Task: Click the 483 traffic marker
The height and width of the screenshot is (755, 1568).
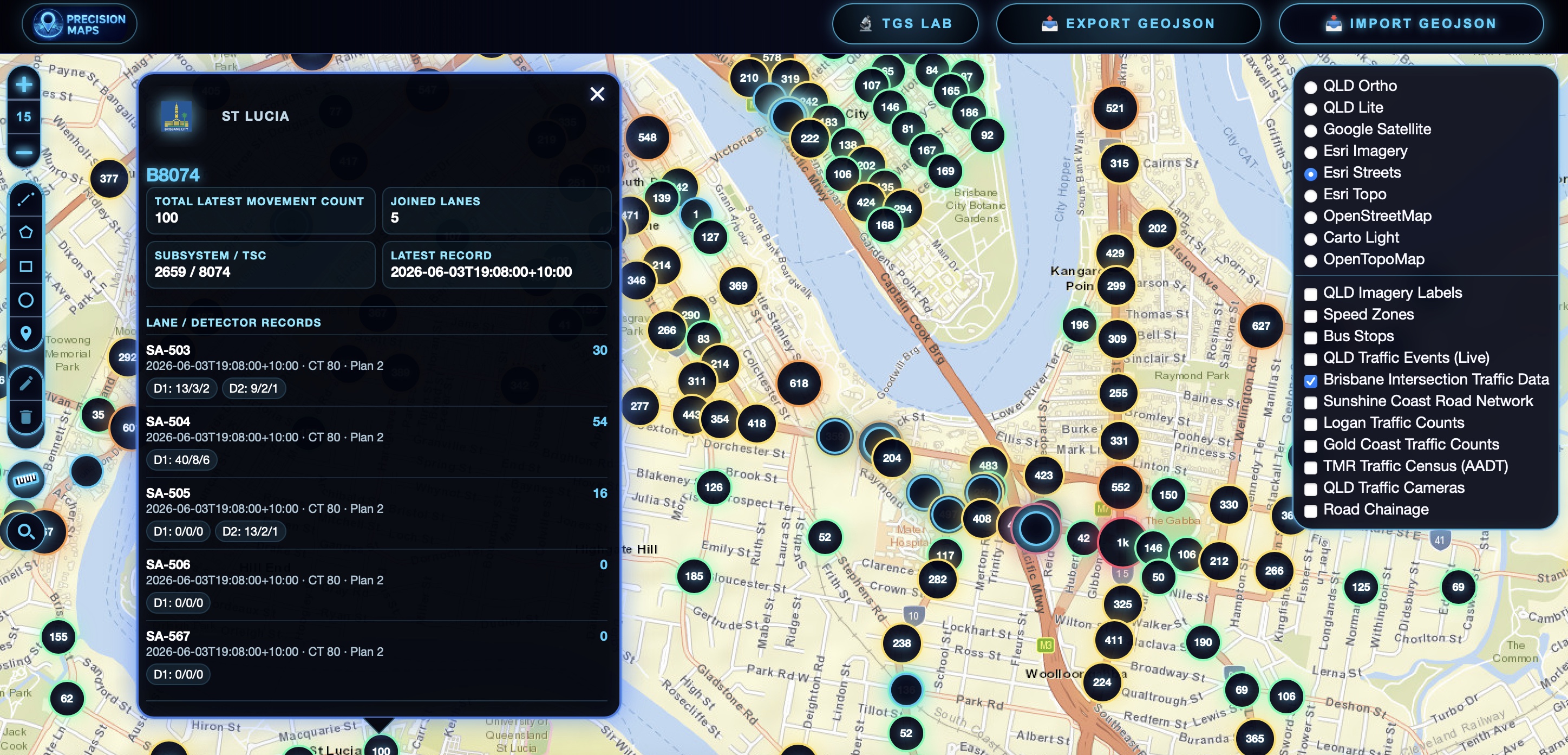Action: tap(988, 466)
